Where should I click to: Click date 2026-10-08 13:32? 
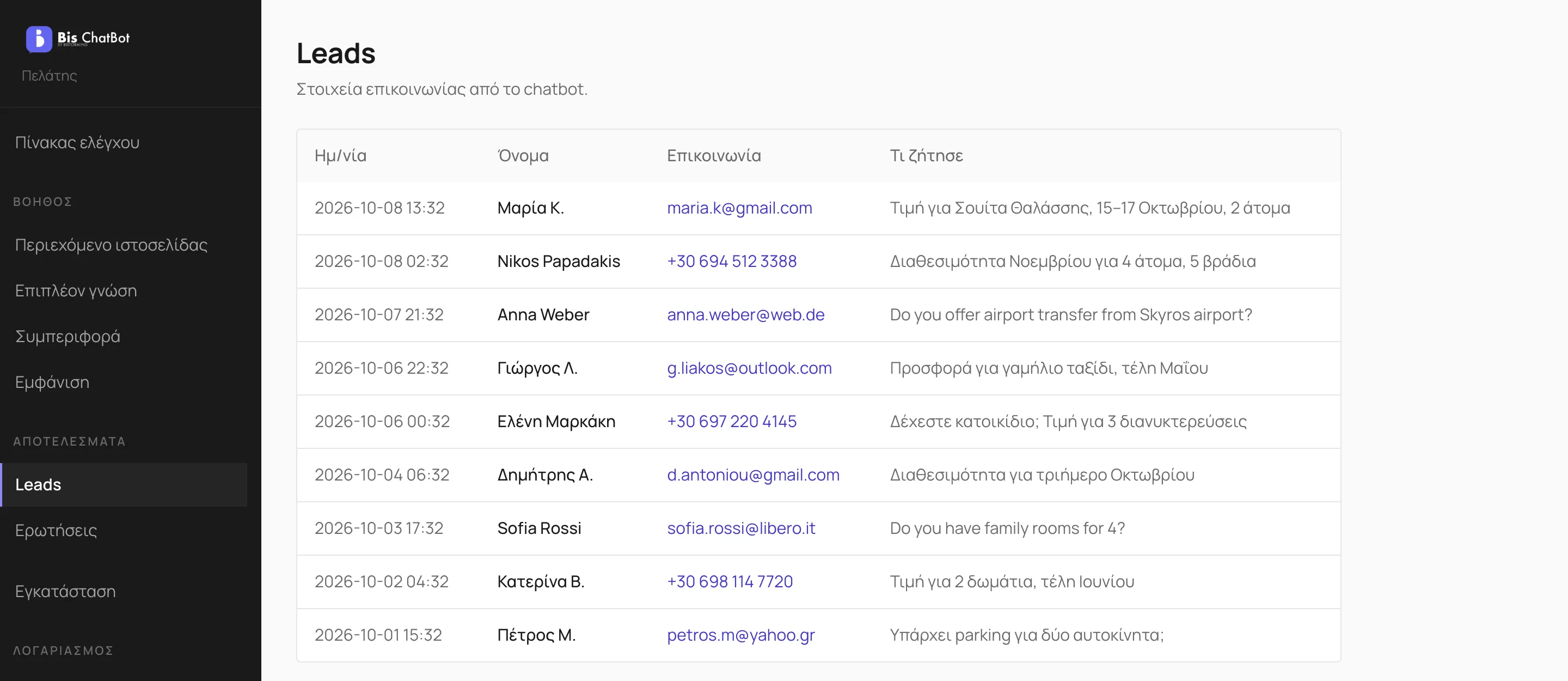point(380,208)
